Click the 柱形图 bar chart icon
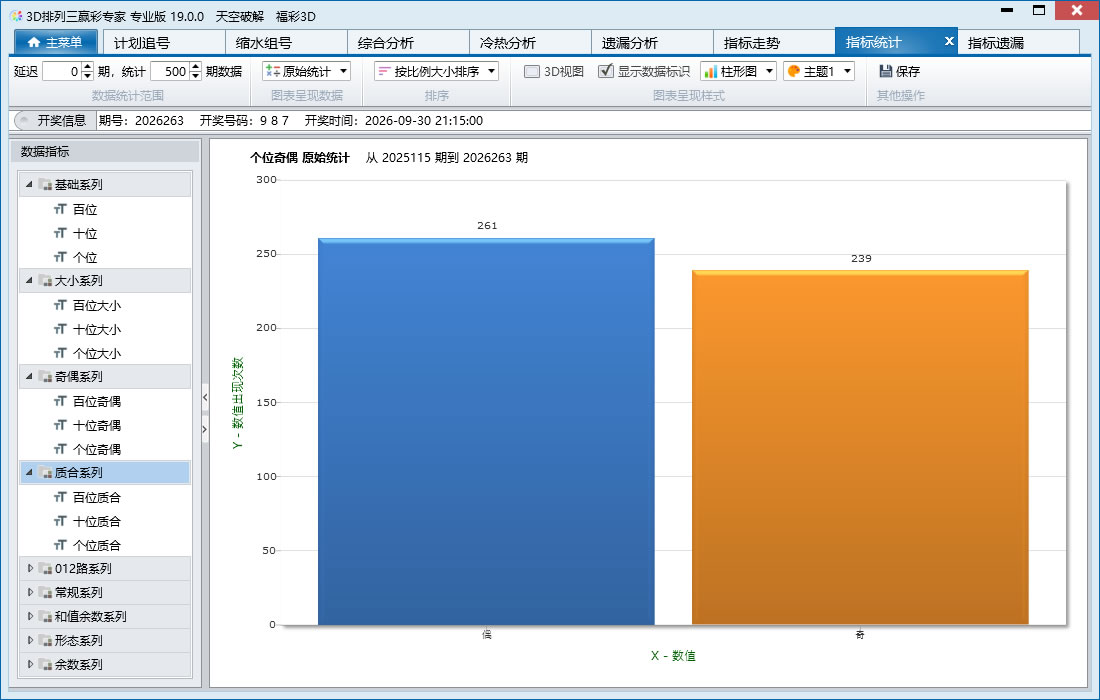The height and width of the screenshot is (700, 1100). pos(711,72)
